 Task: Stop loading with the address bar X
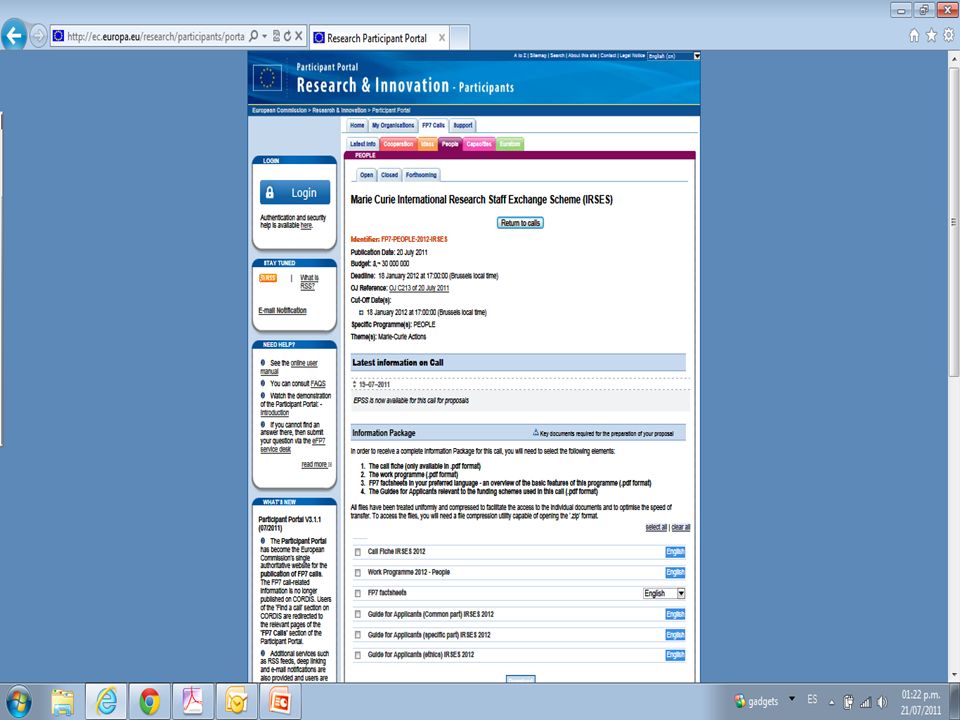[x=299, y=36]
